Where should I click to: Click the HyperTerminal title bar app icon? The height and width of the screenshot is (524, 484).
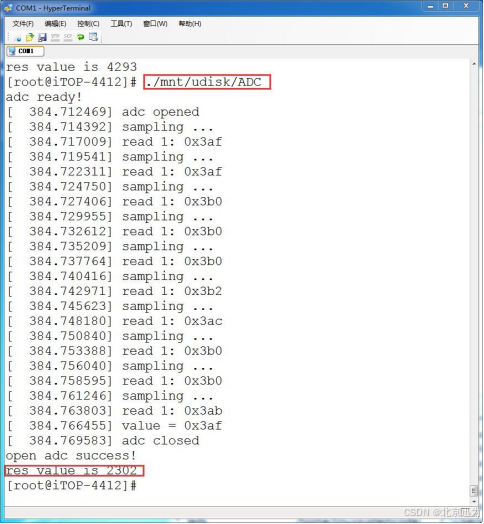coord(8,7)
